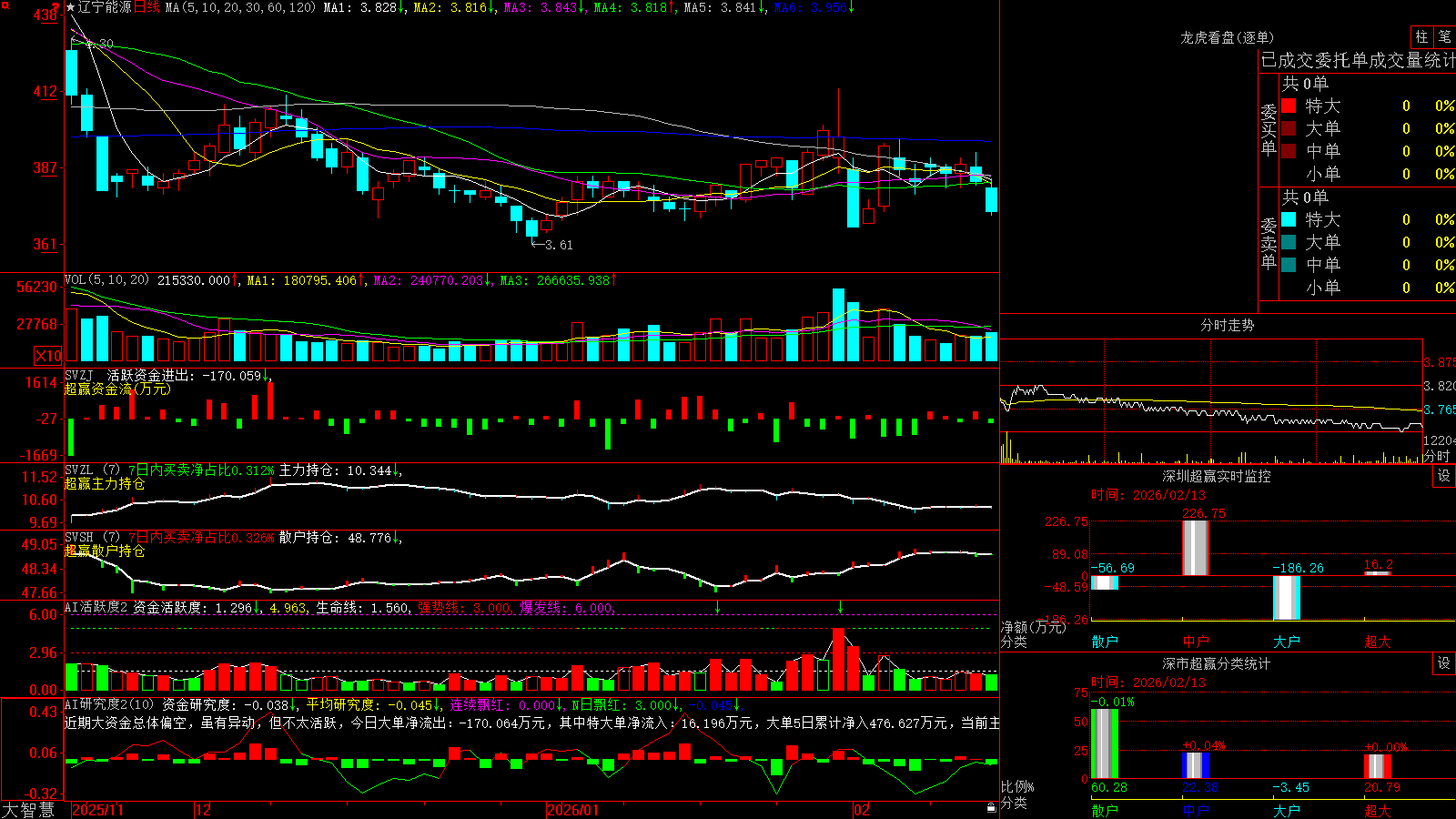1456x819 pixels.
Task: Click the teal 大单 sell-order swatch
Action: coord(1289,242)
